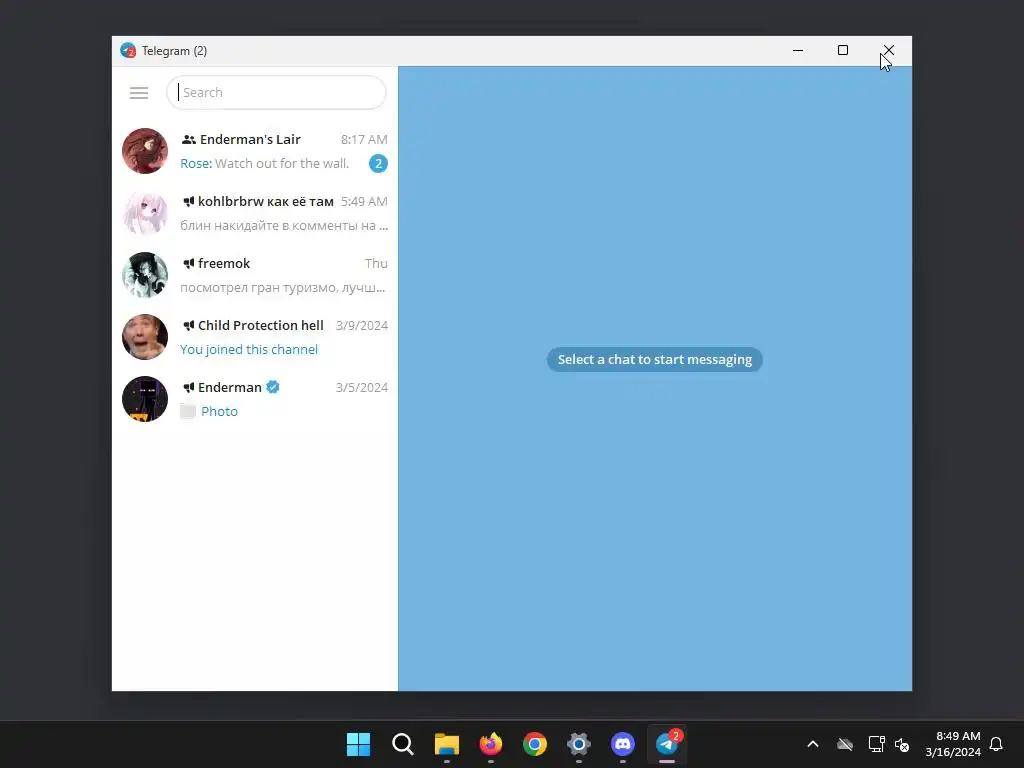Click the unread badge showing 2
1024x768 pixels.
click(x=378, y=163)
